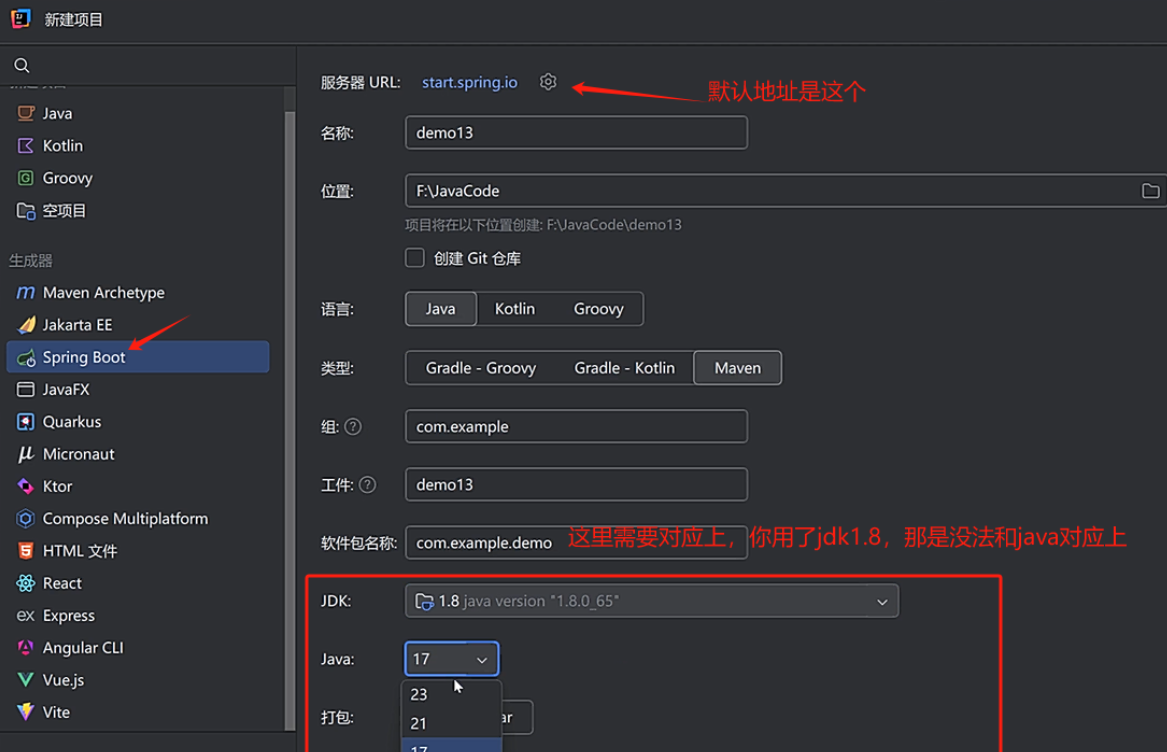
Task: Click the 位置 field with F:\JavaCode
Action: point(786,191)
